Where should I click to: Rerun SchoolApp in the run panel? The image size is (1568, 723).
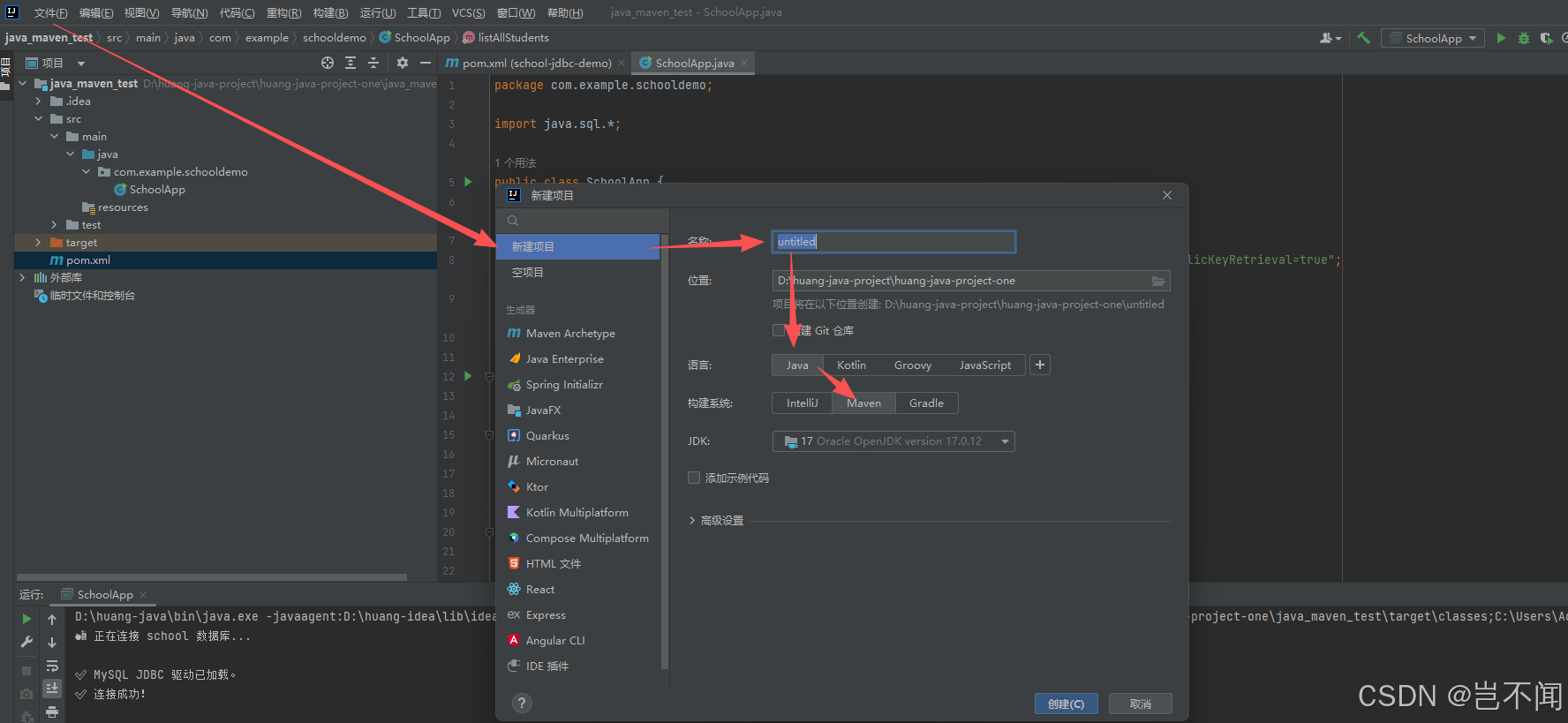coord(26,619)
